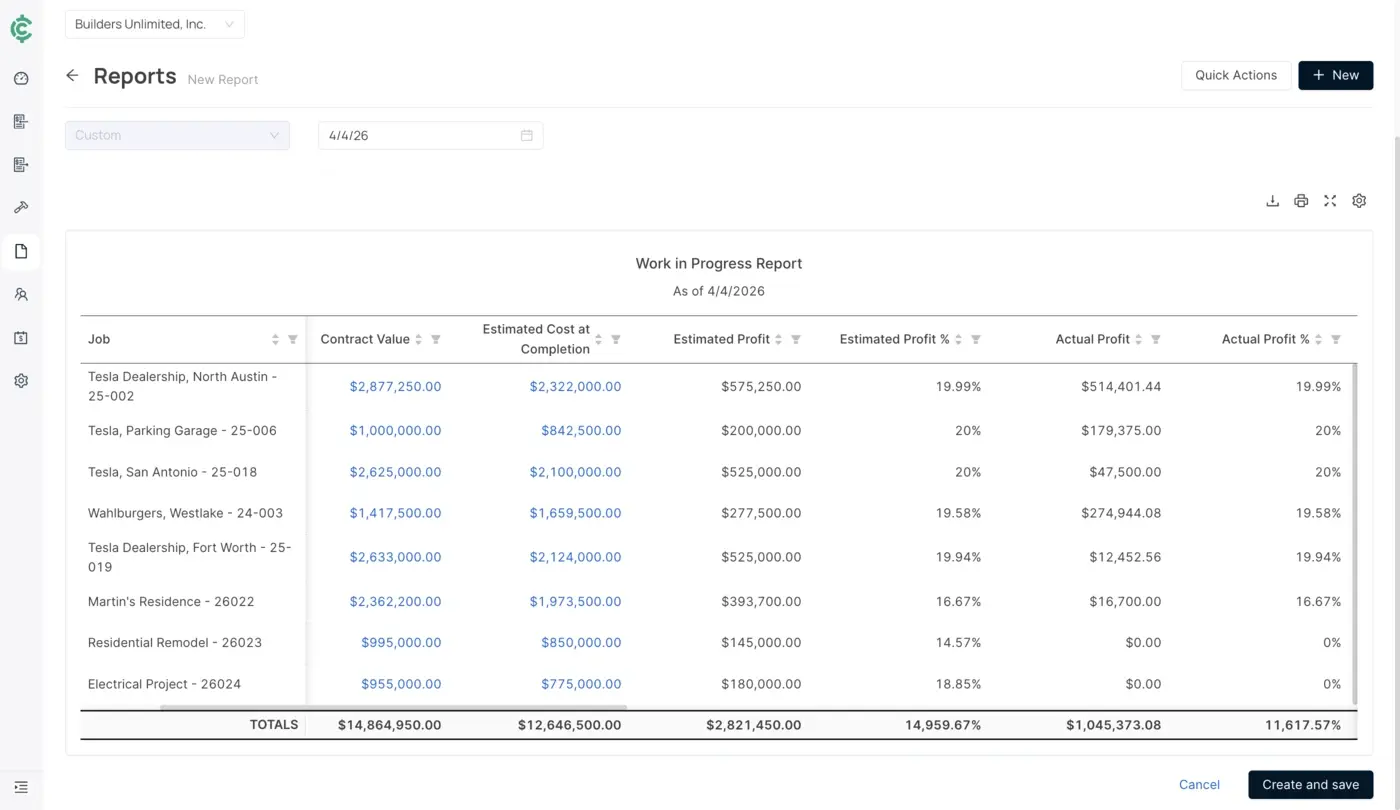Open the people icon in sidebar
The width and height of the screenshot is (1400, 810).
tap(21, 295)
